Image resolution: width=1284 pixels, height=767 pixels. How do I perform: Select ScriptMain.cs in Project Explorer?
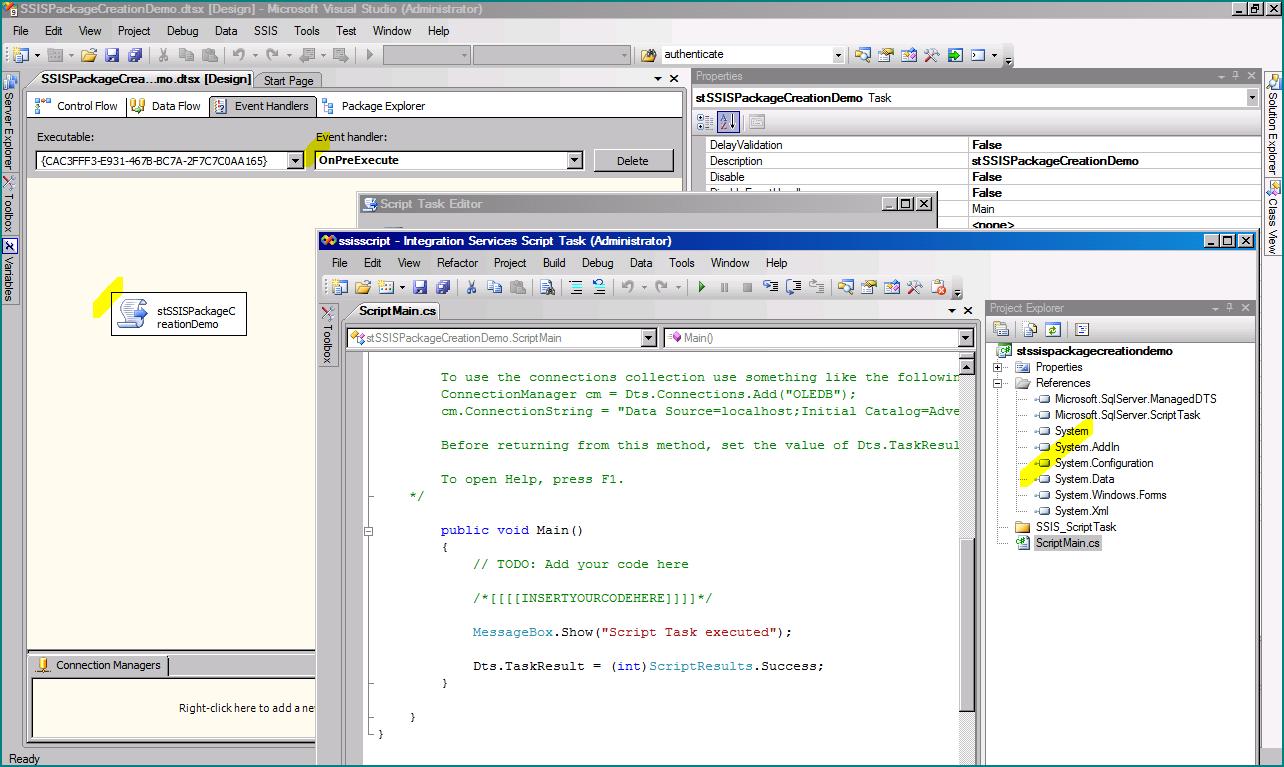(1067, 543)
